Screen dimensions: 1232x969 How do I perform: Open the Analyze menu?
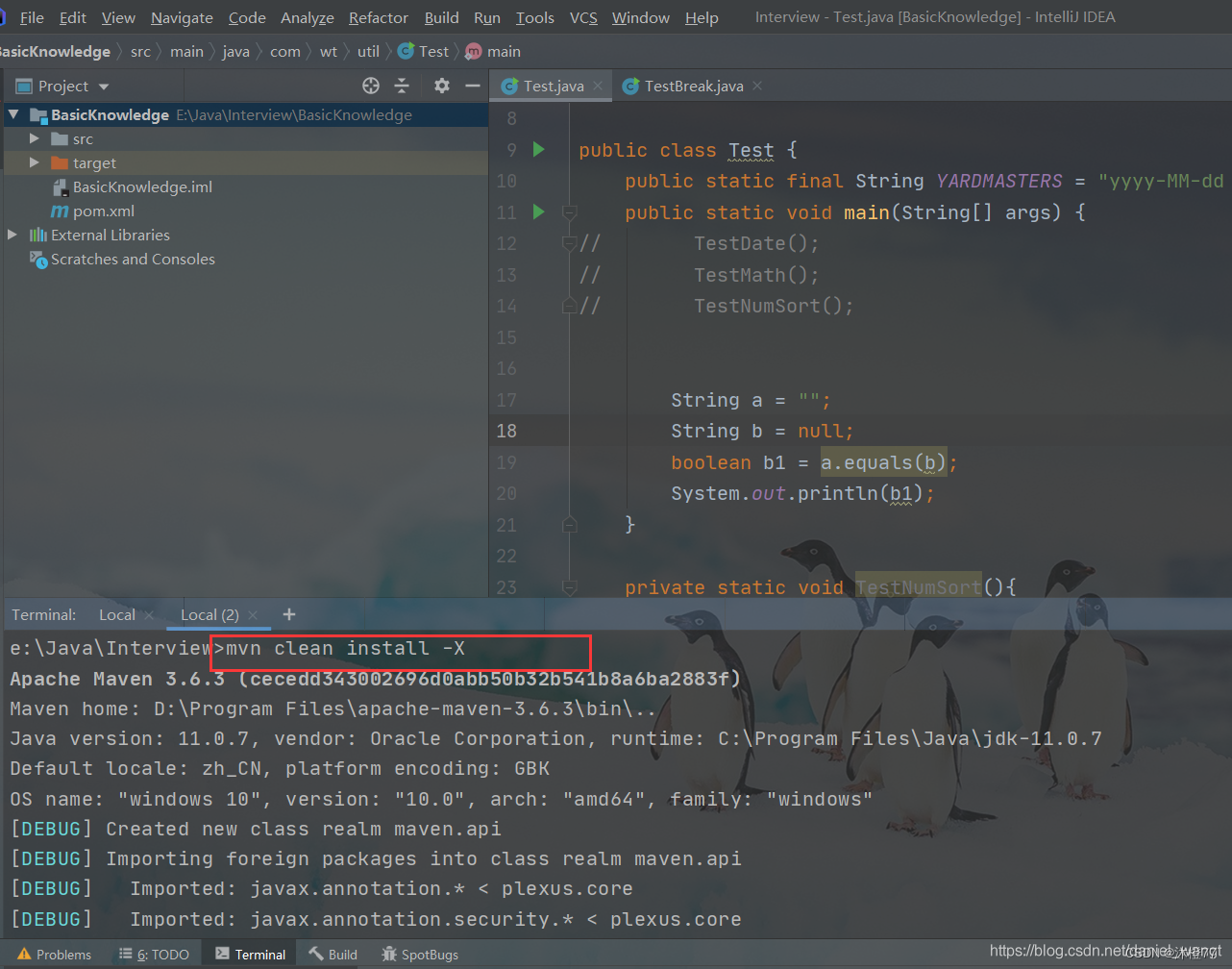308,17
